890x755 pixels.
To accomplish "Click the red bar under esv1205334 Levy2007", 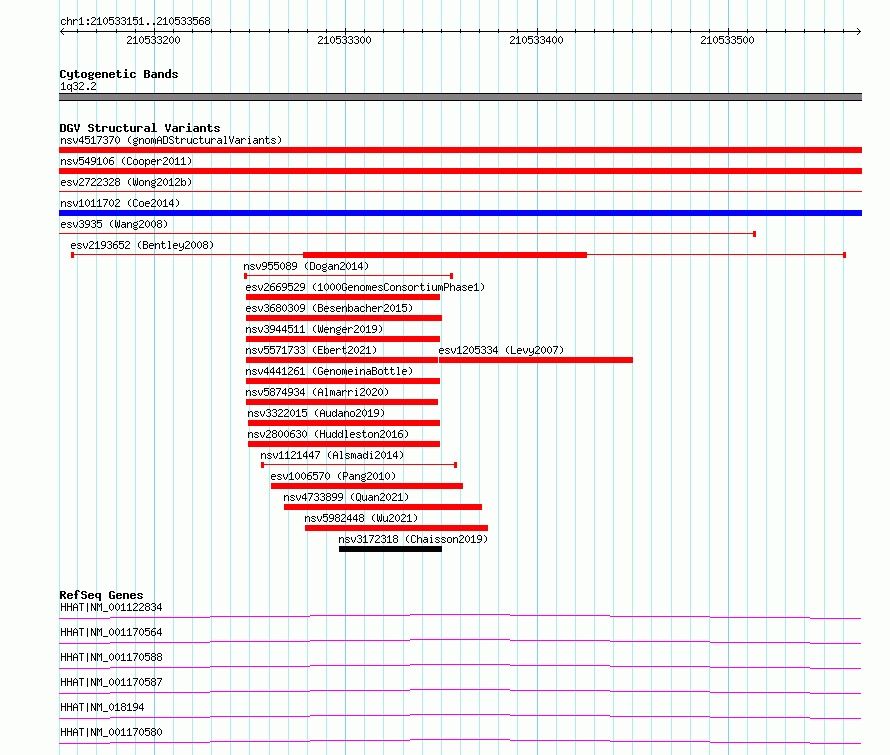I will pyautogui.click(x=536, y=360).
